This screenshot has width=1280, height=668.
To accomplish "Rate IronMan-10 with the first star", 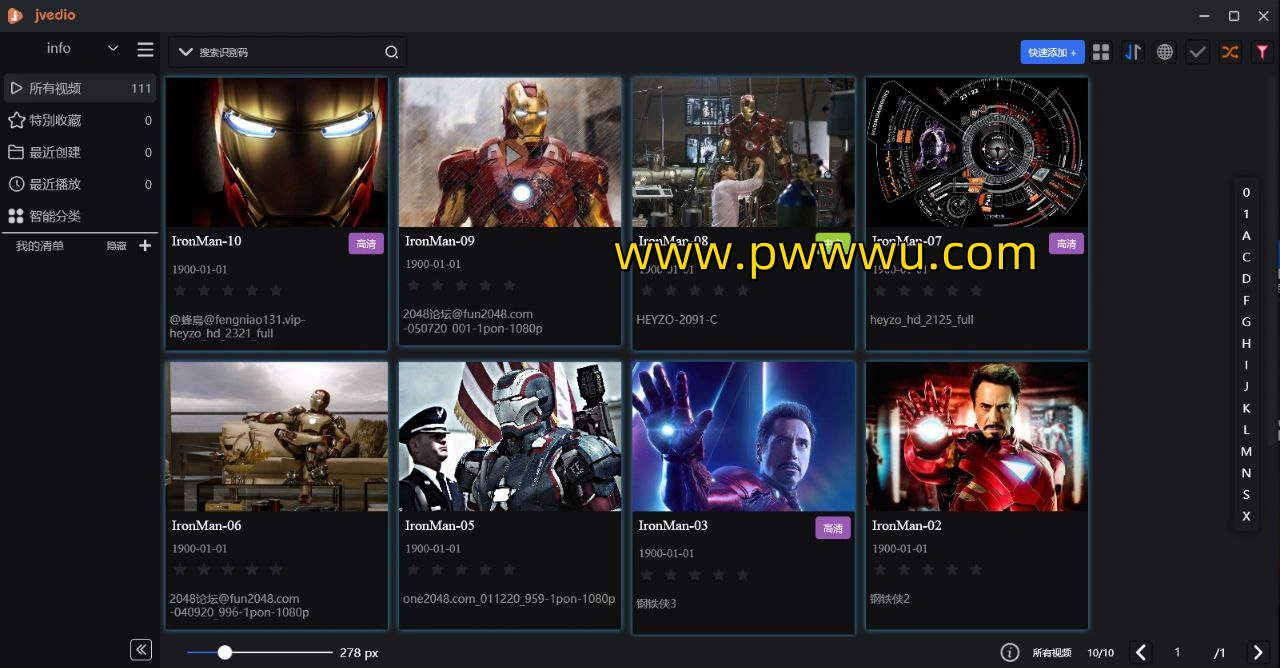I will tap(180, 290).
